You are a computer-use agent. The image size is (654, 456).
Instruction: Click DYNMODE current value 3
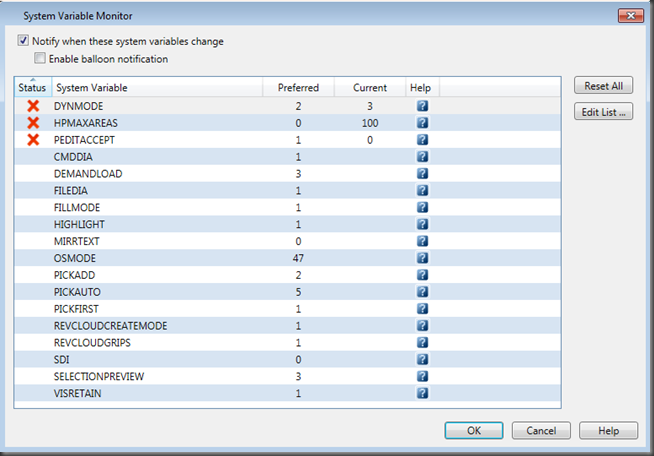point(370,106)
